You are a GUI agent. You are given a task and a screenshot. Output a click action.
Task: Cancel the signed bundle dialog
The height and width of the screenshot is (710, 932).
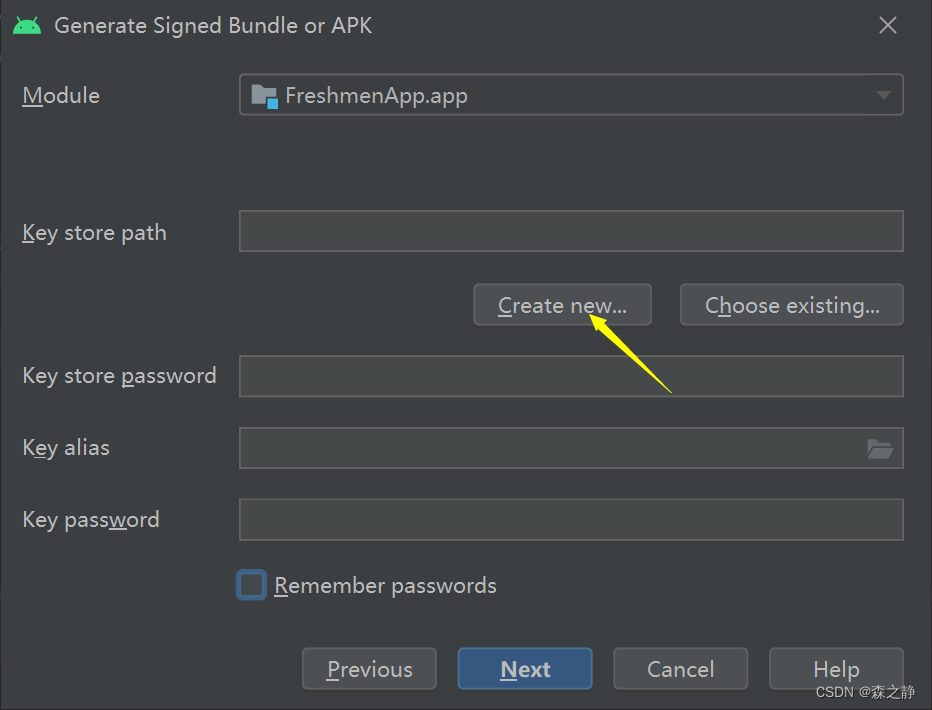coord(680,669)
